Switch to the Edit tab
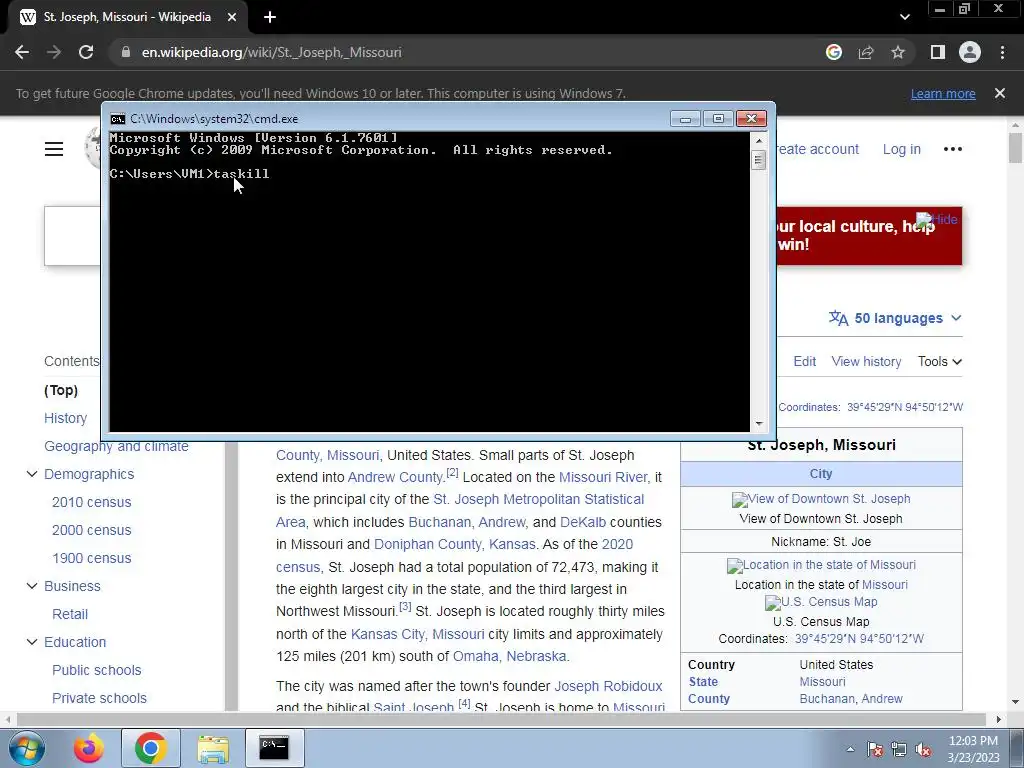Image resolution: width=1024 pixels, height=768 pixels. pos(805,362)
